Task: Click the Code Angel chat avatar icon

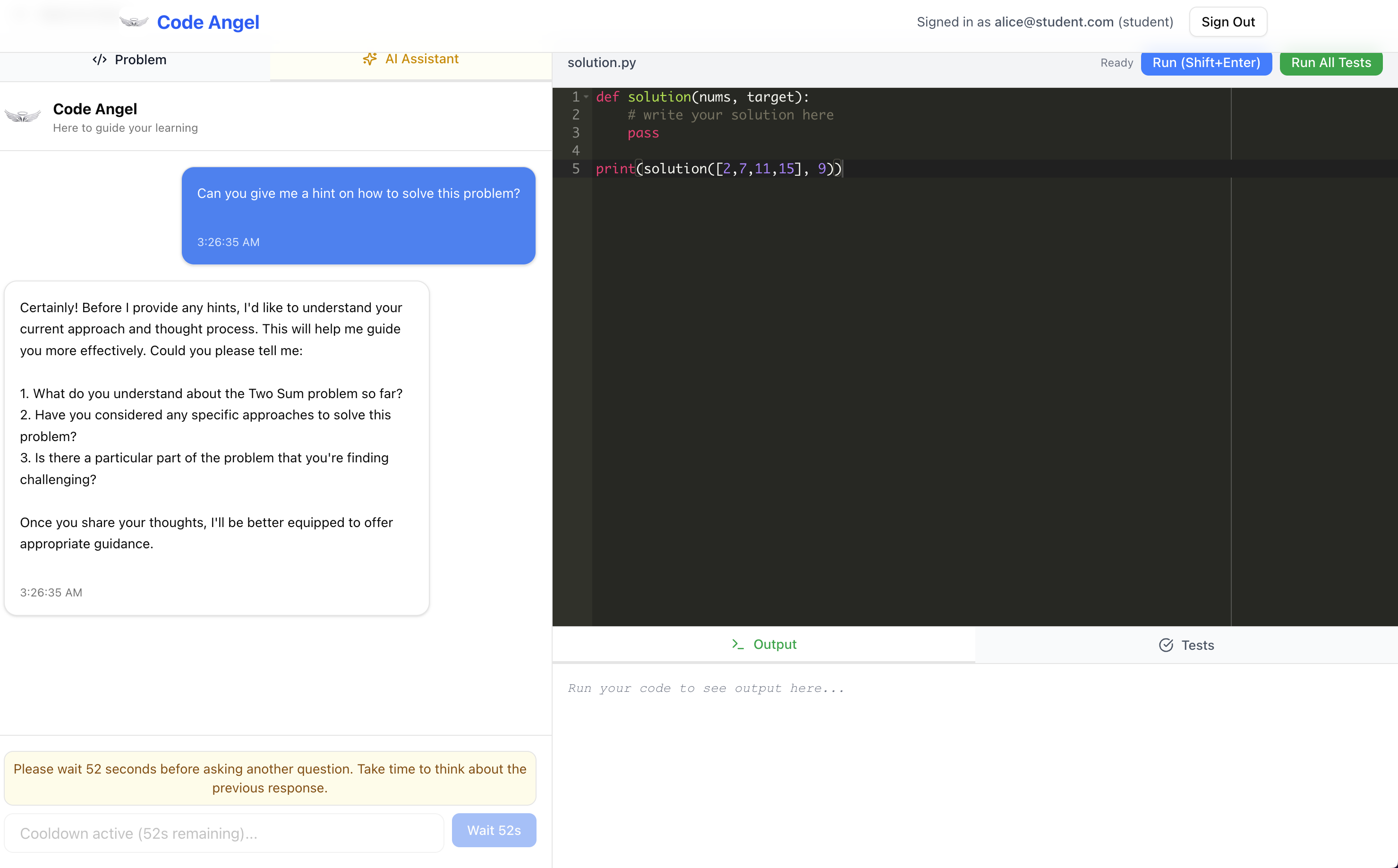Action: point(23,117)
